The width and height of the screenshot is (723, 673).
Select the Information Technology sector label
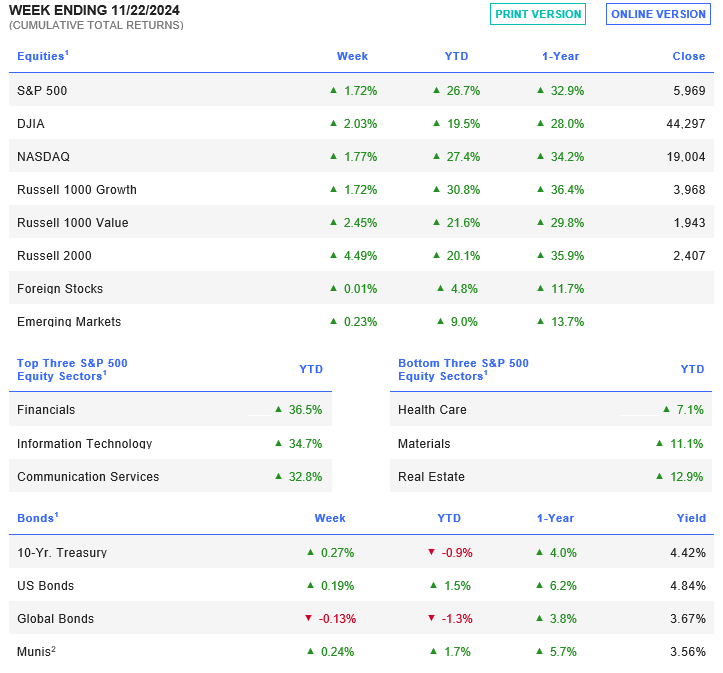point(84,444)
